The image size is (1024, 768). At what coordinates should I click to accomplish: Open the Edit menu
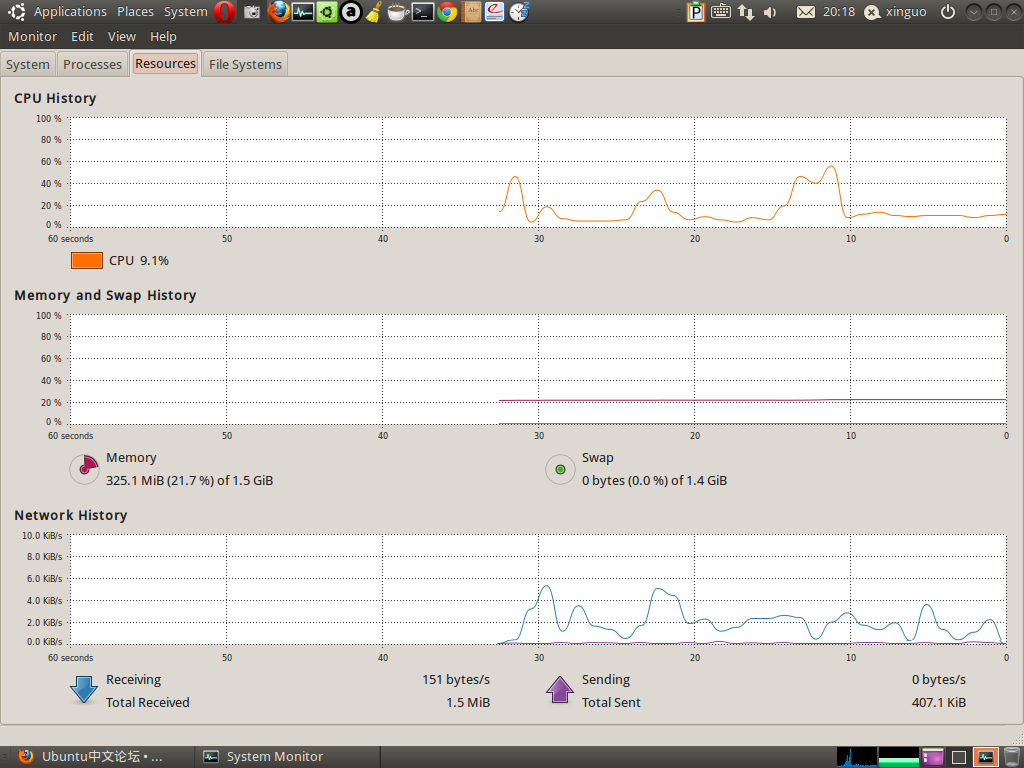point(82,37)
